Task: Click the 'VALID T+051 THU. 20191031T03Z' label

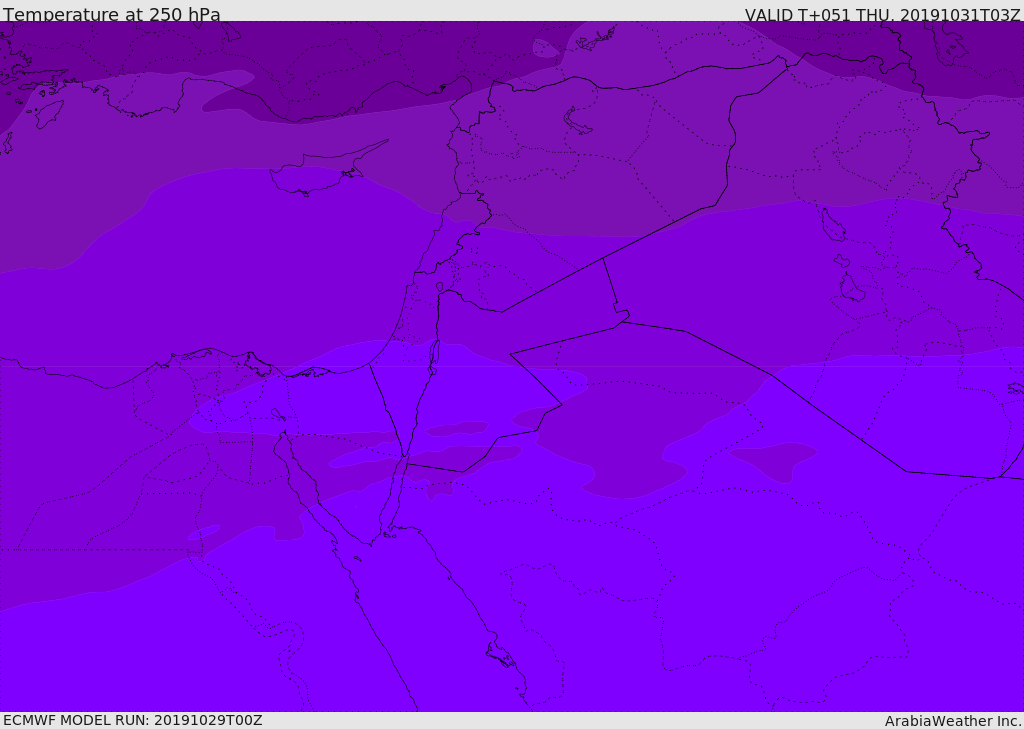Action: 882,14
